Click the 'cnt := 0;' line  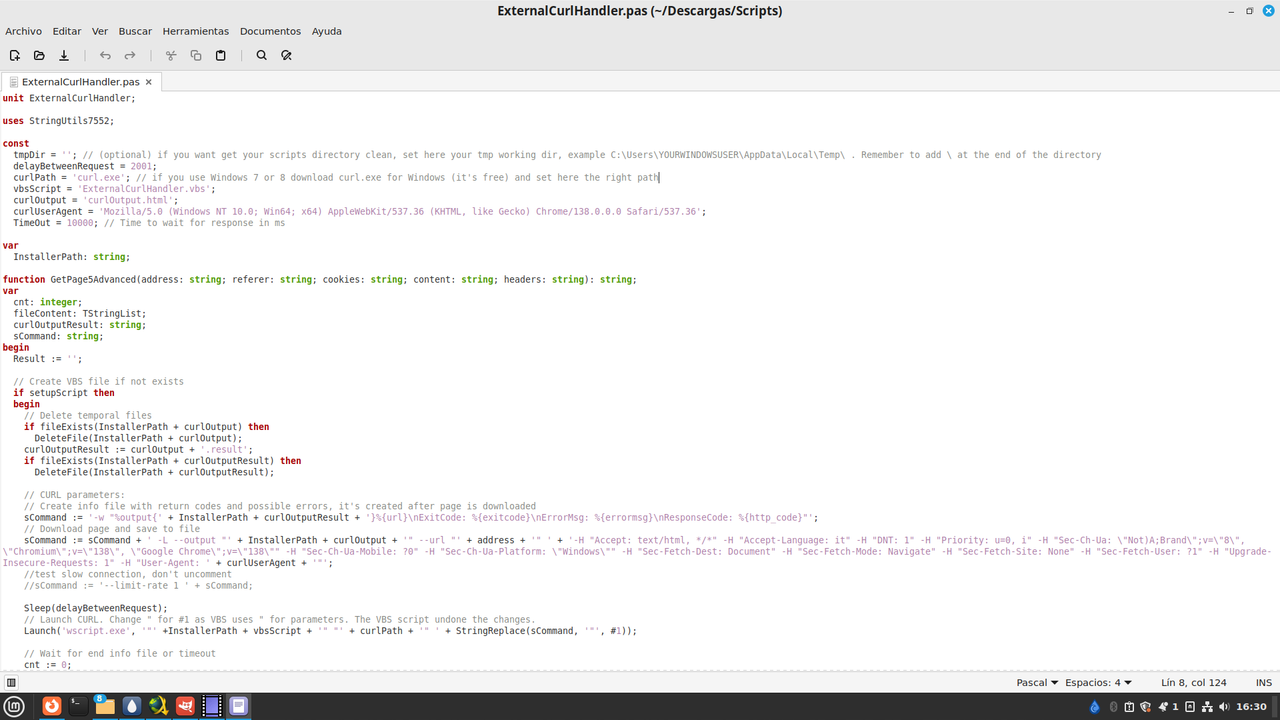pos(48,665)
